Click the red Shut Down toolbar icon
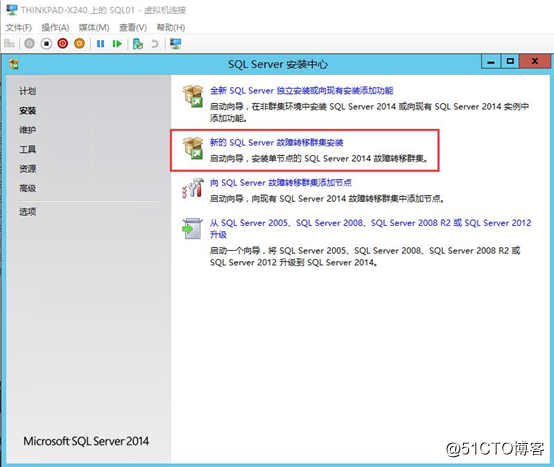This screenshot has height=467, width=554. (63, 44)
